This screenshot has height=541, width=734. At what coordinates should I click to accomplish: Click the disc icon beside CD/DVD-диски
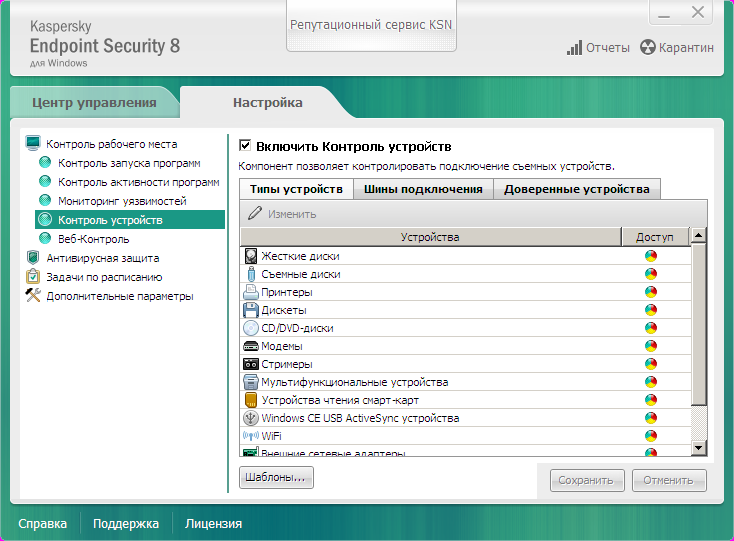[x=251, y=328]
